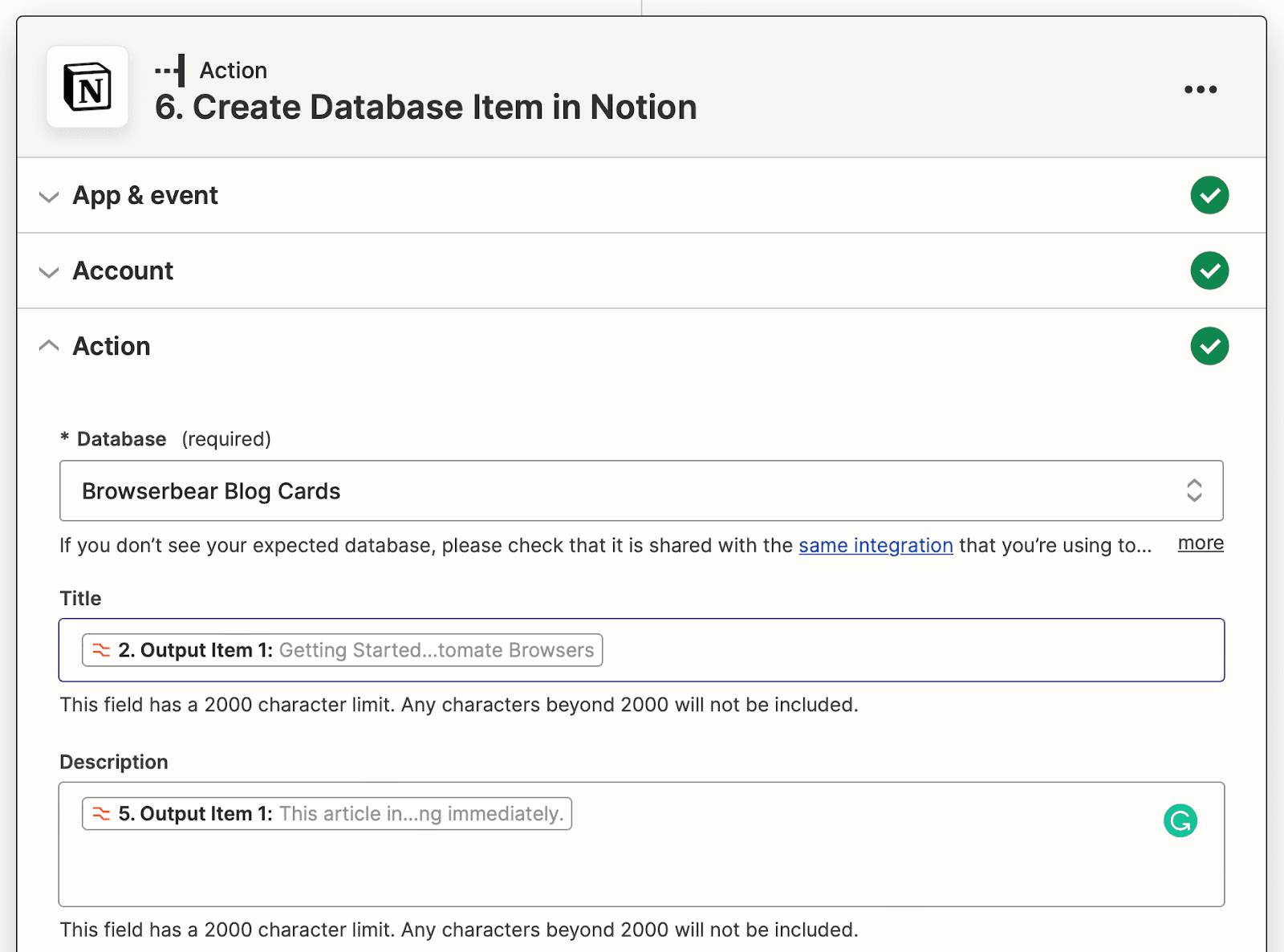Image resolution: width=1284 pixels, height=952 pixels.
Task: Expand the App & event section
Action: tap(49, 197)
